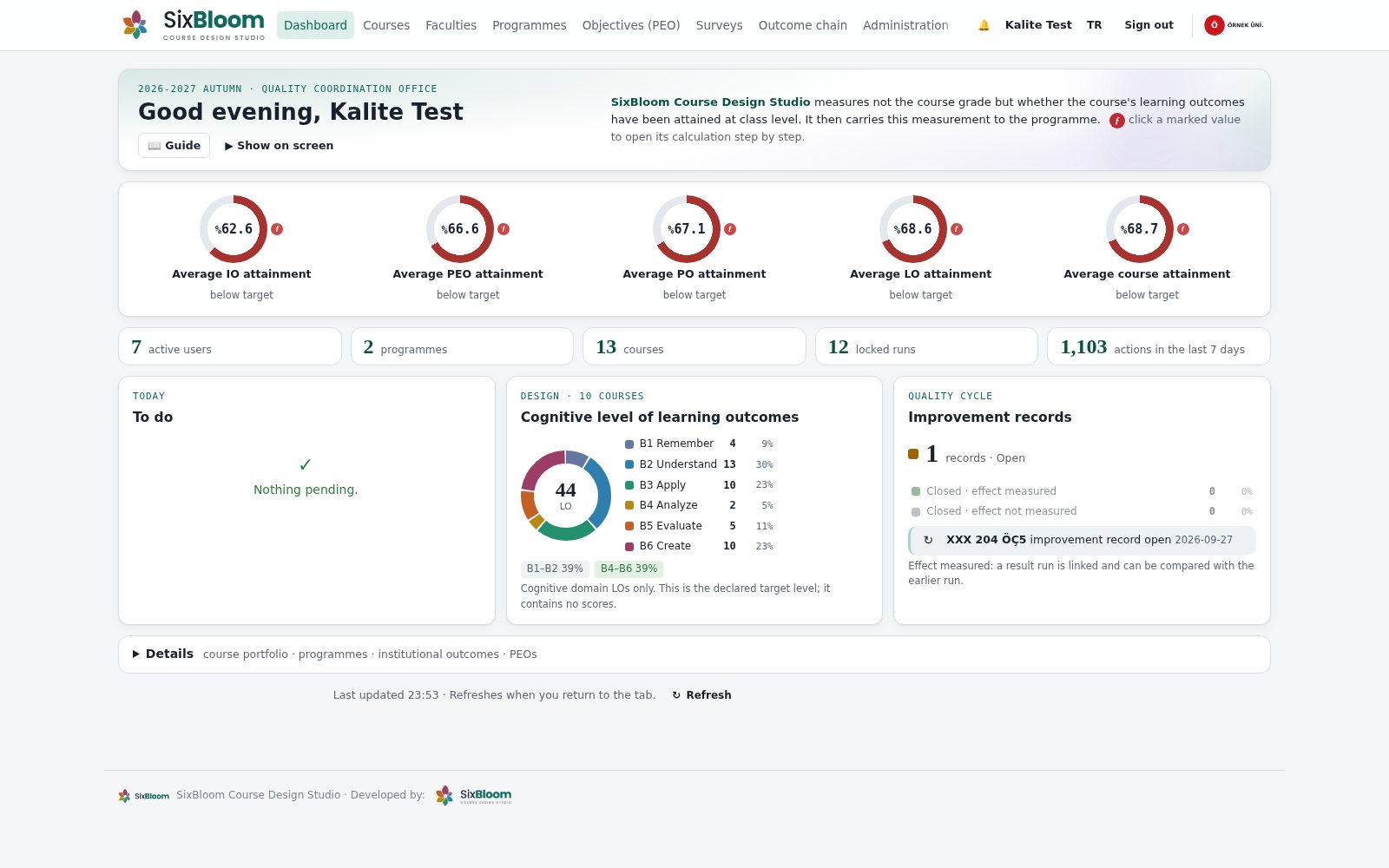Click the 44 LO donut chart

click(x=566, y=496)
